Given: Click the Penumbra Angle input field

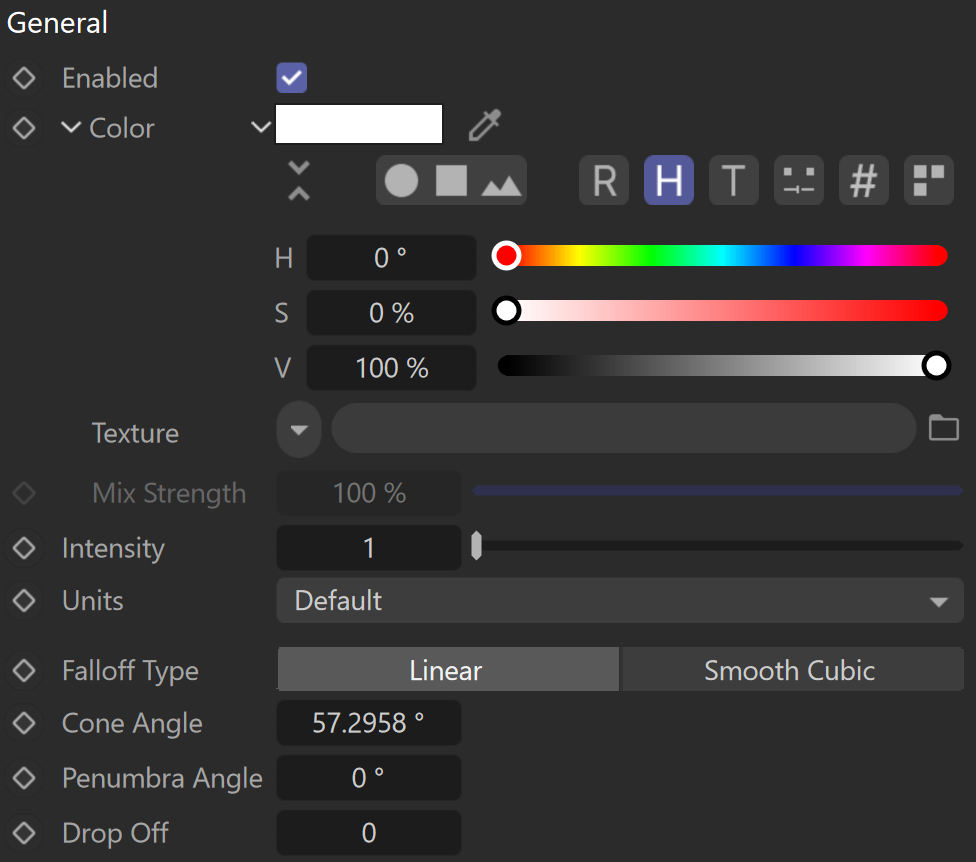Looking at the screenshot, I should 368,778.
